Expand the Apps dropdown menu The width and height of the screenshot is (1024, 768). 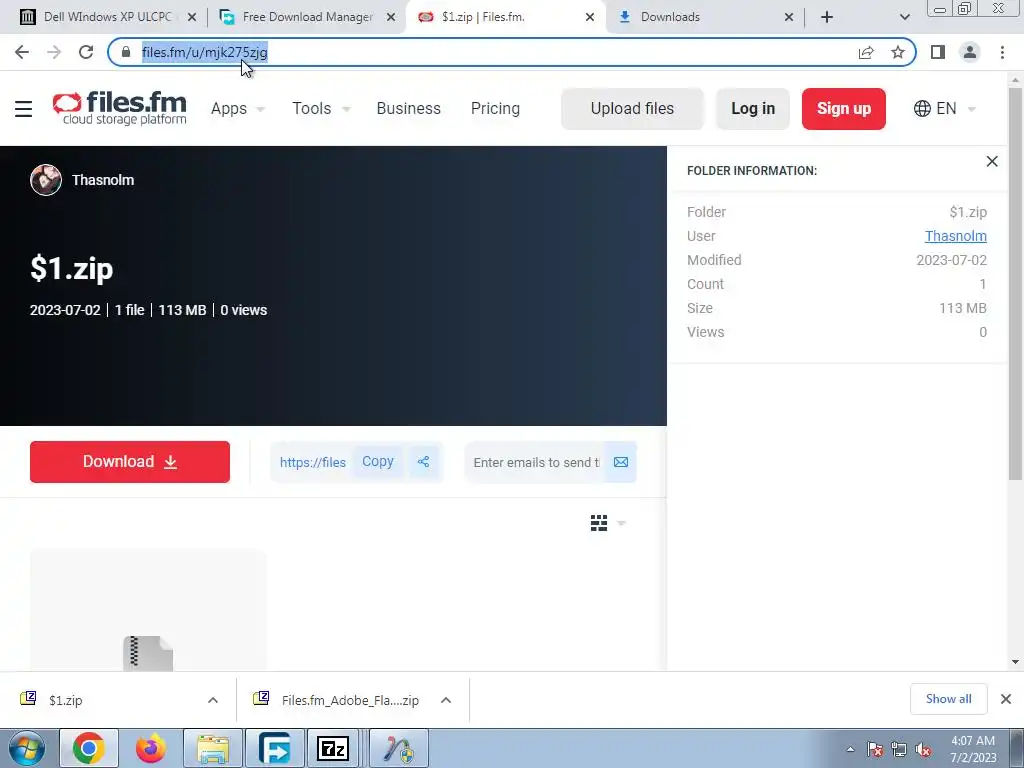(238, 108)
